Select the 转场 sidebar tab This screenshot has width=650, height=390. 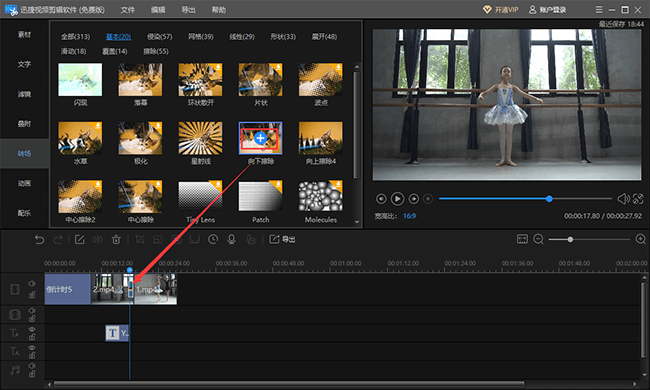click(x=24, y=153)
